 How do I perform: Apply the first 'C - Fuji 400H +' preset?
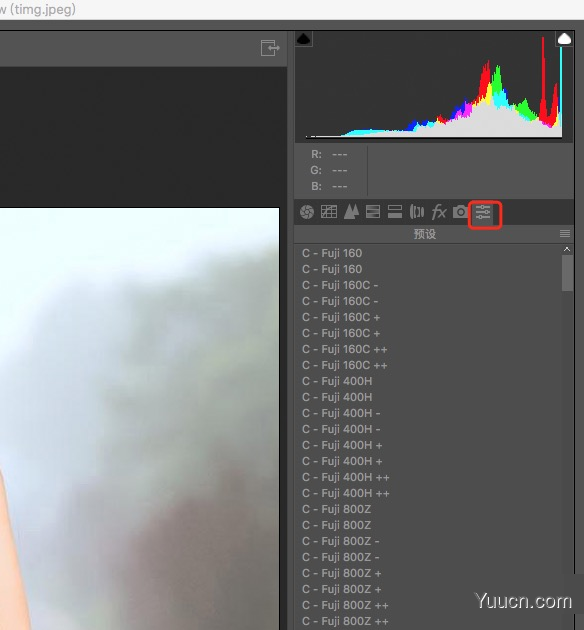342,445
